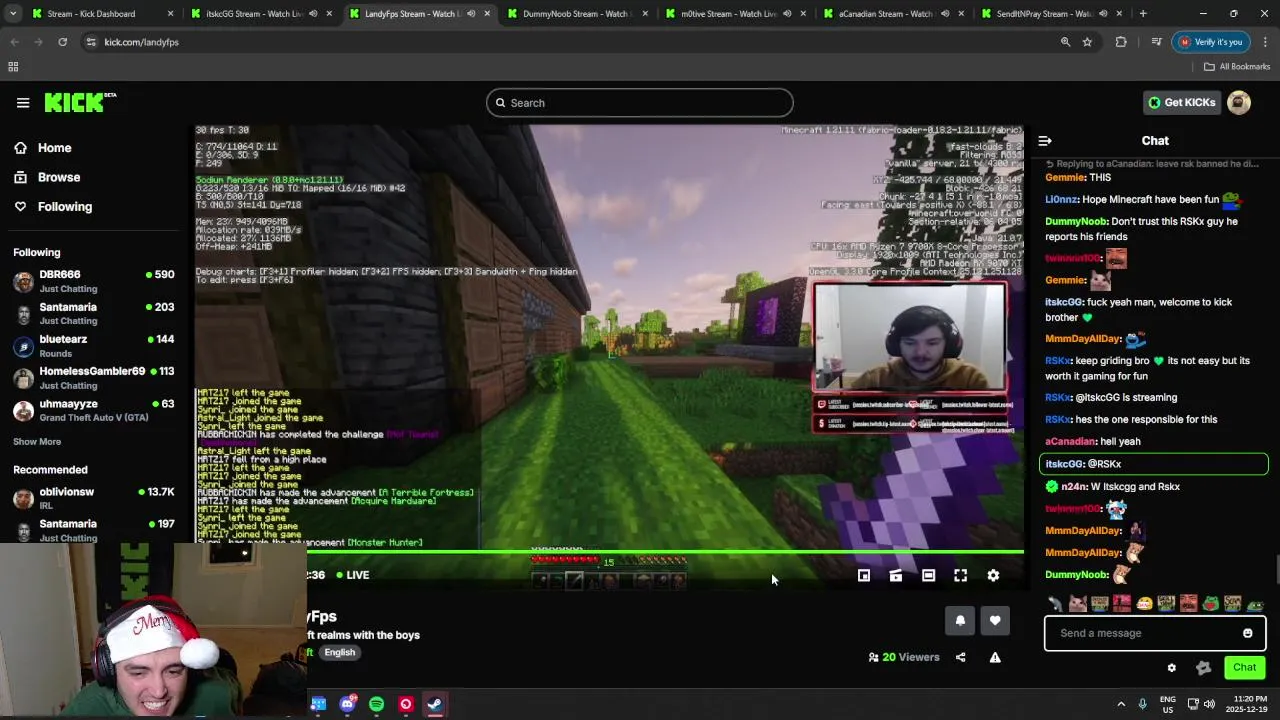Screen dimensions: 1280x720
Task: Click the 20 Viewers count
Action: tap(904, 657)
